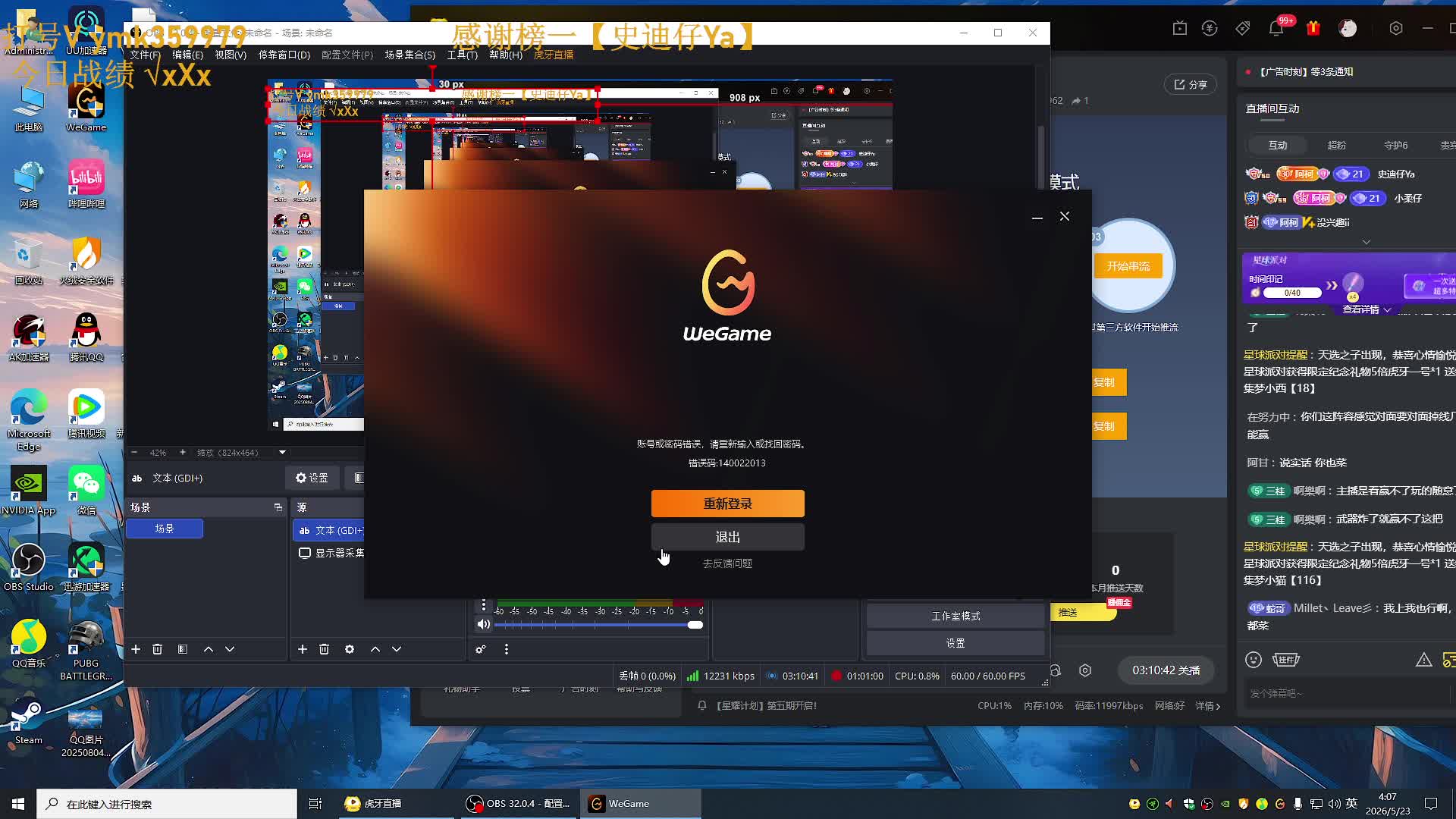1456x819 pixels.
Task: Open the 去反馈问题 feedback link
Action: click(x=727, y=563)
